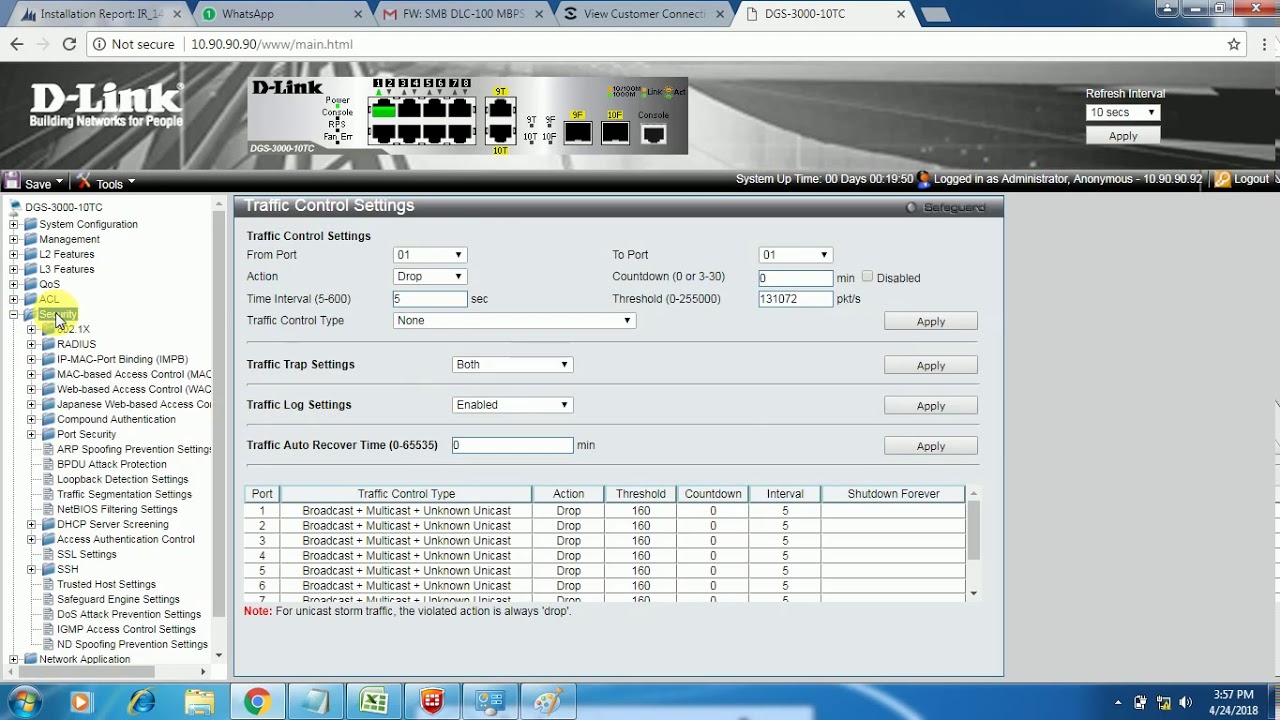Open the From Port dropdown

tap(429, 255)
